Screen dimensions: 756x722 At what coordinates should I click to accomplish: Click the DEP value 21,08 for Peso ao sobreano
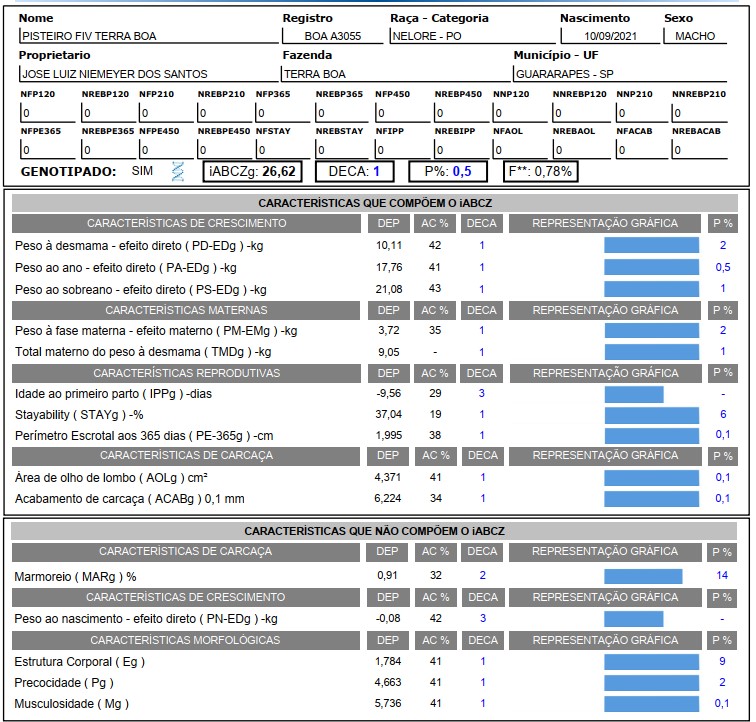coord(389,289)
